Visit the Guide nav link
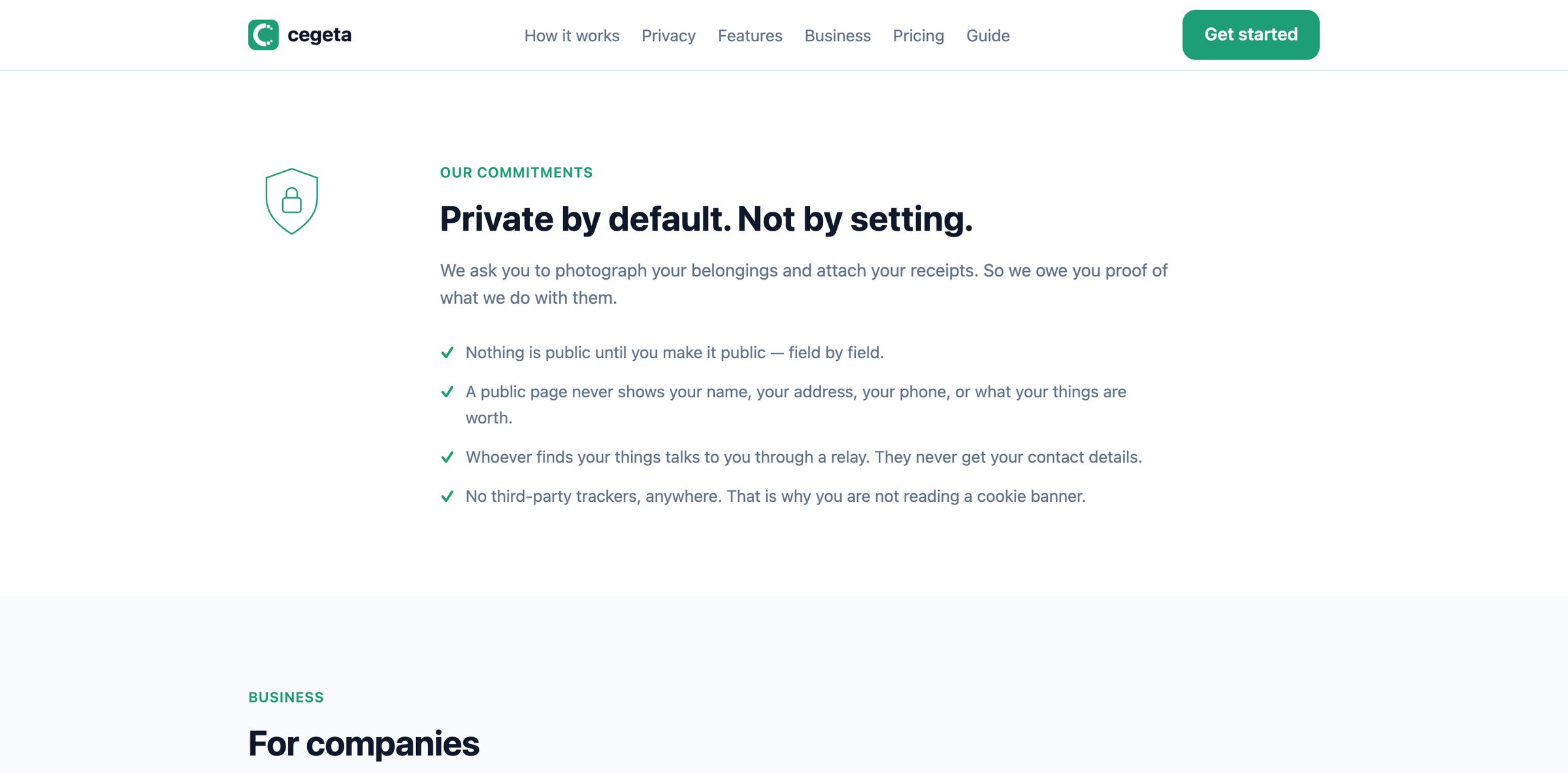The width and height of the screenshot is (1568, 773). point(988,35)
